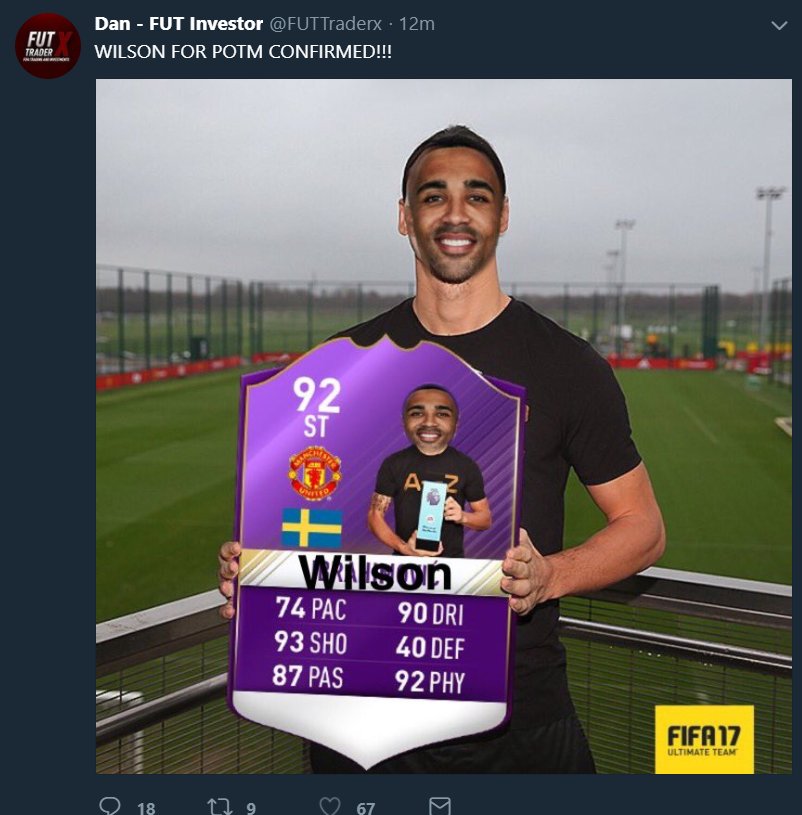Click the FIFA 17 Ultimate Team logo

tap(704, 739)
